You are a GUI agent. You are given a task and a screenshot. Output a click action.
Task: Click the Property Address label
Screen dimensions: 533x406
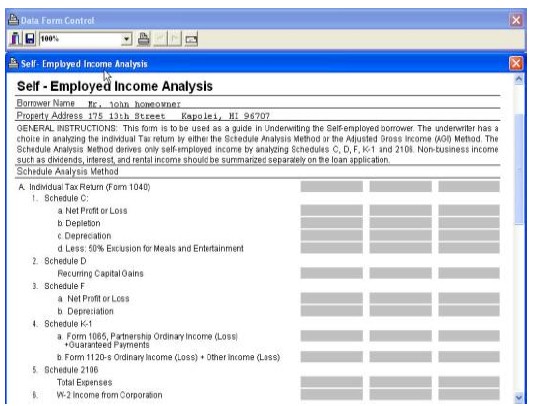50,116
